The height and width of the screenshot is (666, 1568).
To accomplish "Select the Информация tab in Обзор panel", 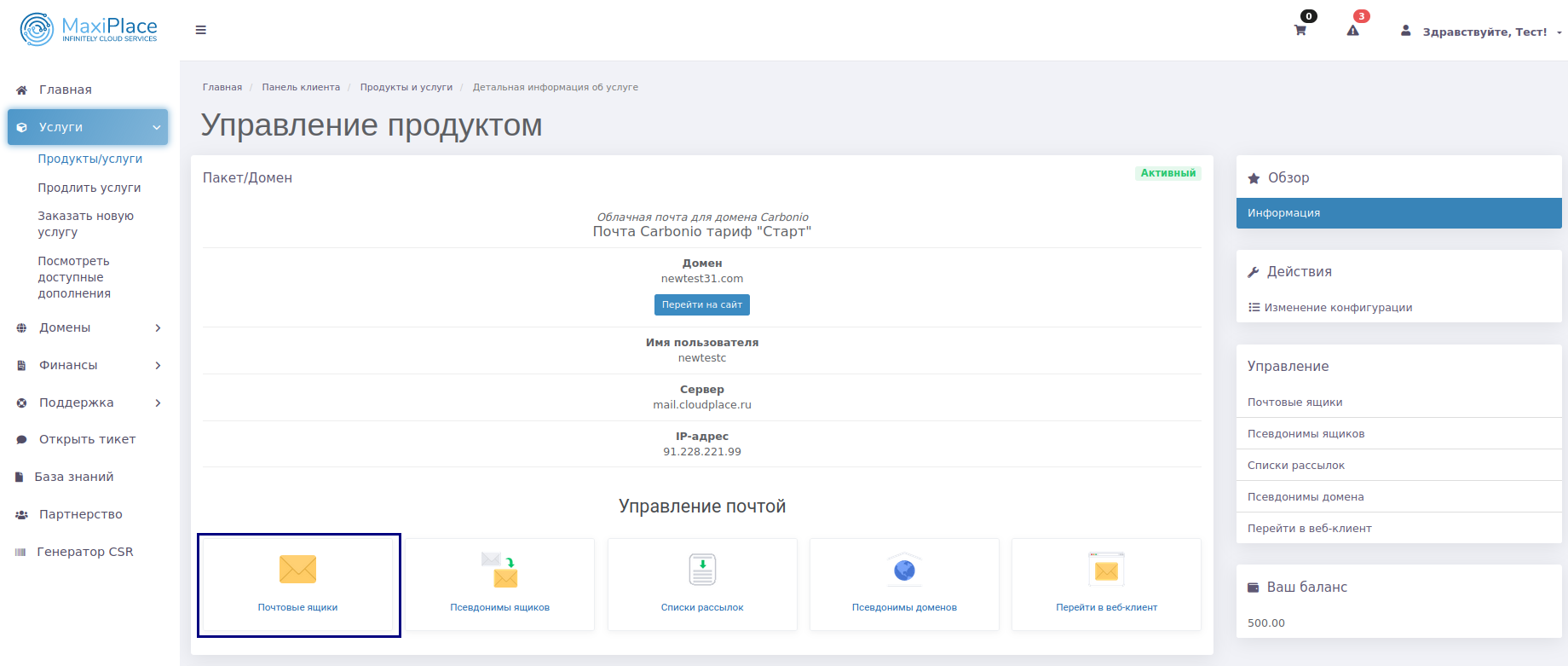I will (1398, 213).
